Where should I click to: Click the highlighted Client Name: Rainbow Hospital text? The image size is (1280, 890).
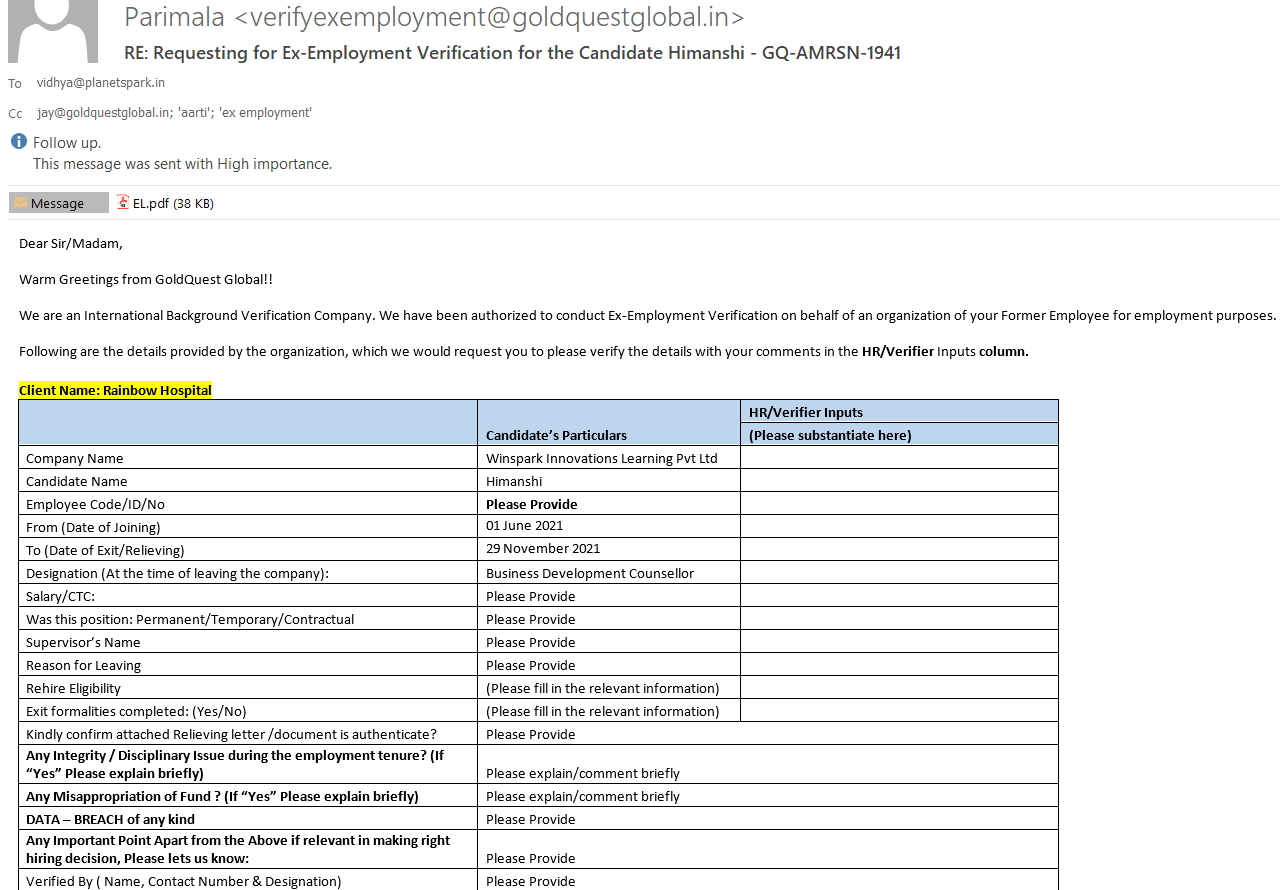[x=115, y=390]
